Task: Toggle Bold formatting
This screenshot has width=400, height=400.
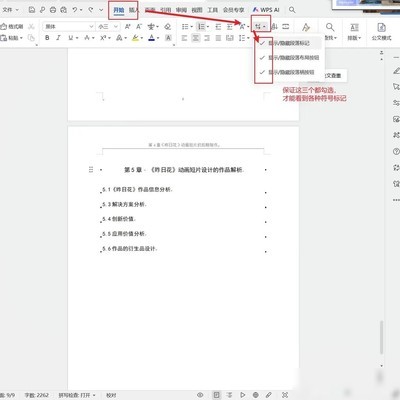Action: tap(47, 38)
